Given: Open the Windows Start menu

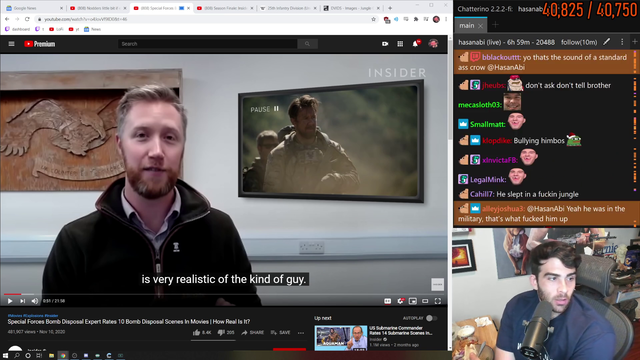Looking at the screenshot, I should [5, 356].
